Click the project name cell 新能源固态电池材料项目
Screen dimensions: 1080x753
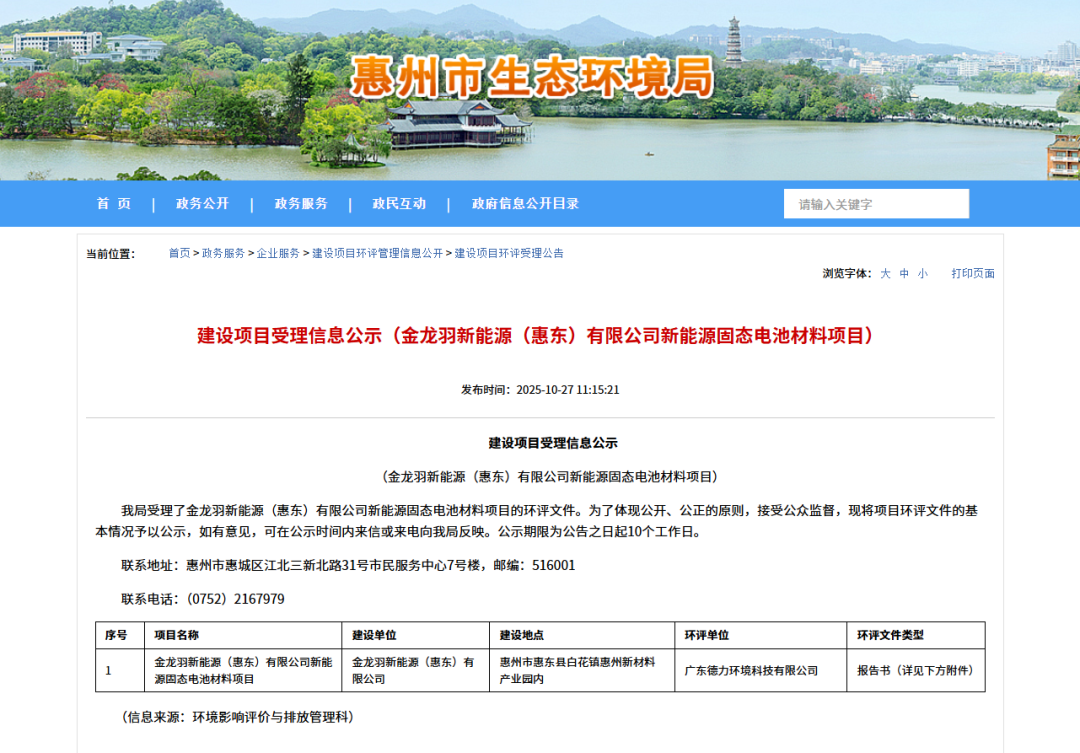pos(243,670)
